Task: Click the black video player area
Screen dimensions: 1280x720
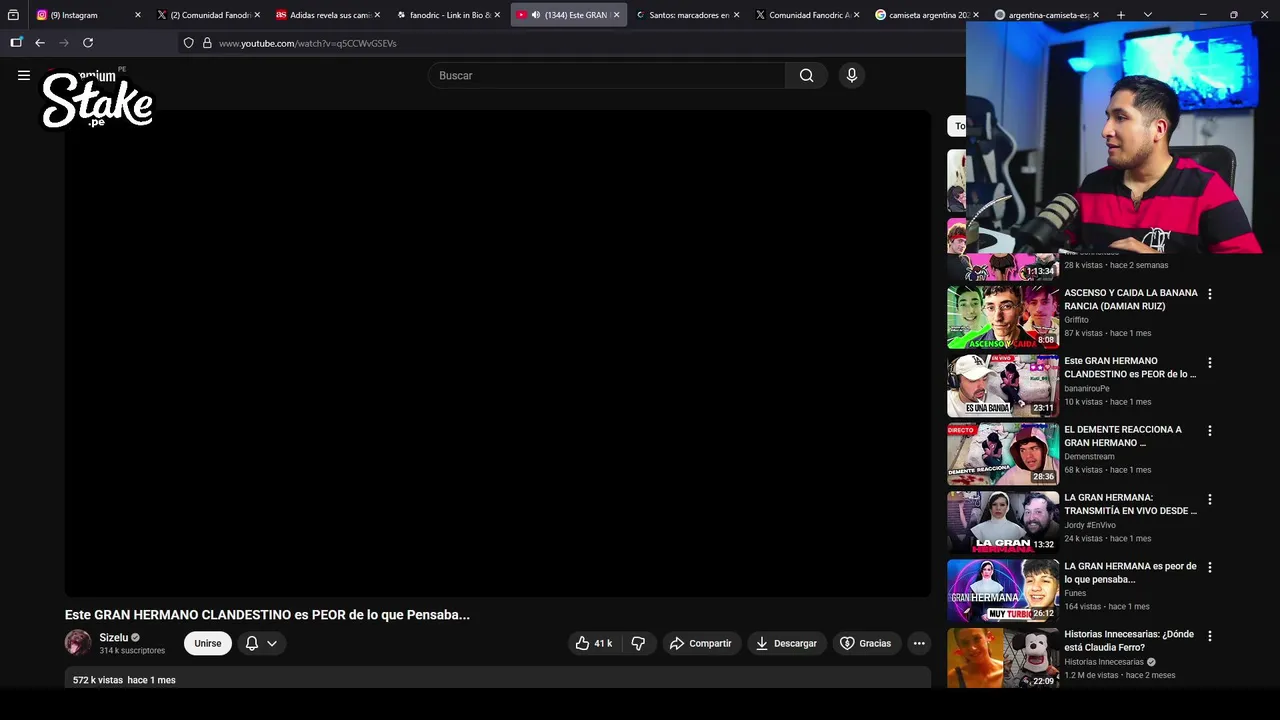Action: 498,353
